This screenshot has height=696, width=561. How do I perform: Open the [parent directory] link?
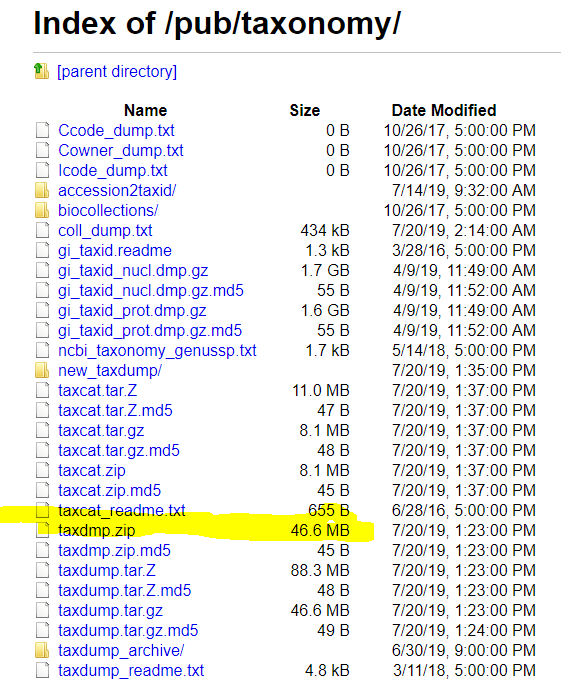(x=117, y=71)
